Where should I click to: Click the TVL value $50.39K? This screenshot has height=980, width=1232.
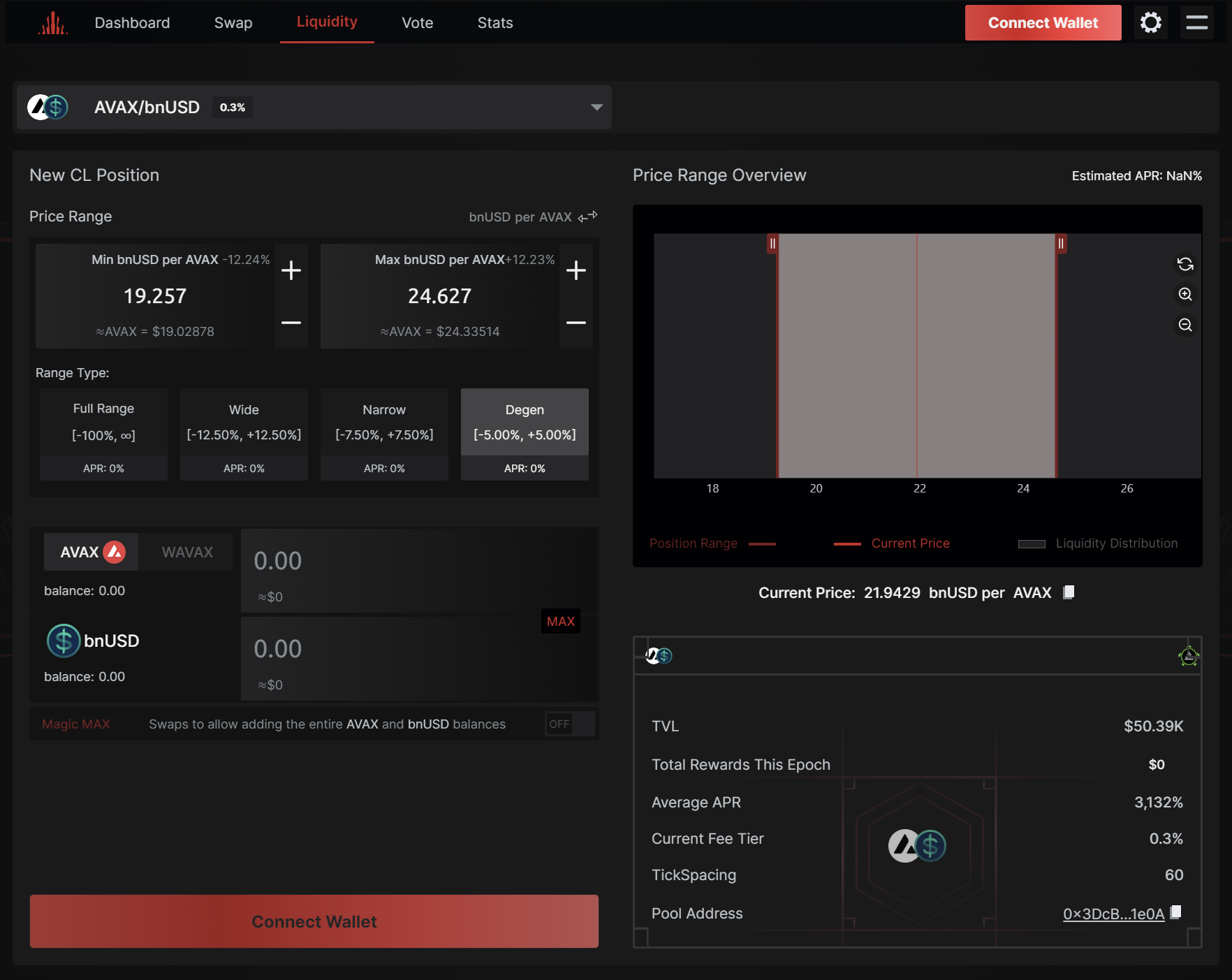pyautogui.click(x=1154, y=726)
